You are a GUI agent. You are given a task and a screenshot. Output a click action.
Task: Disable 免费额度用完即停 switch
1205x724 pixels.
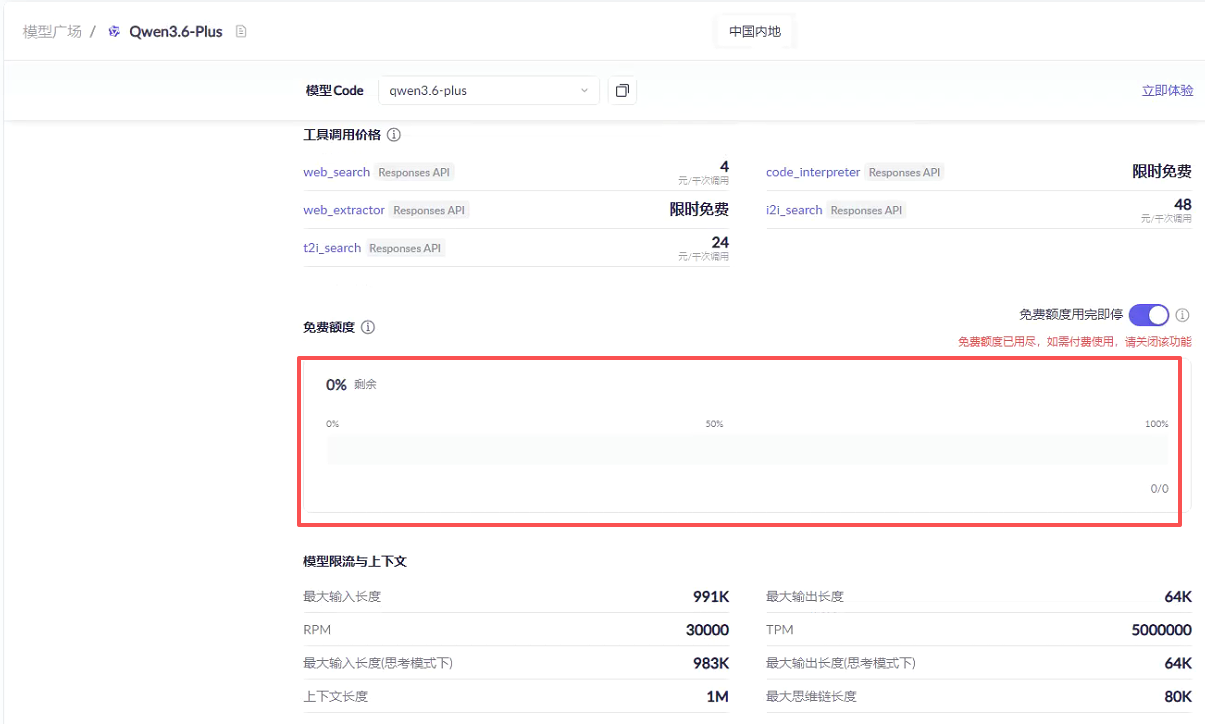(x=1149, y=315)
